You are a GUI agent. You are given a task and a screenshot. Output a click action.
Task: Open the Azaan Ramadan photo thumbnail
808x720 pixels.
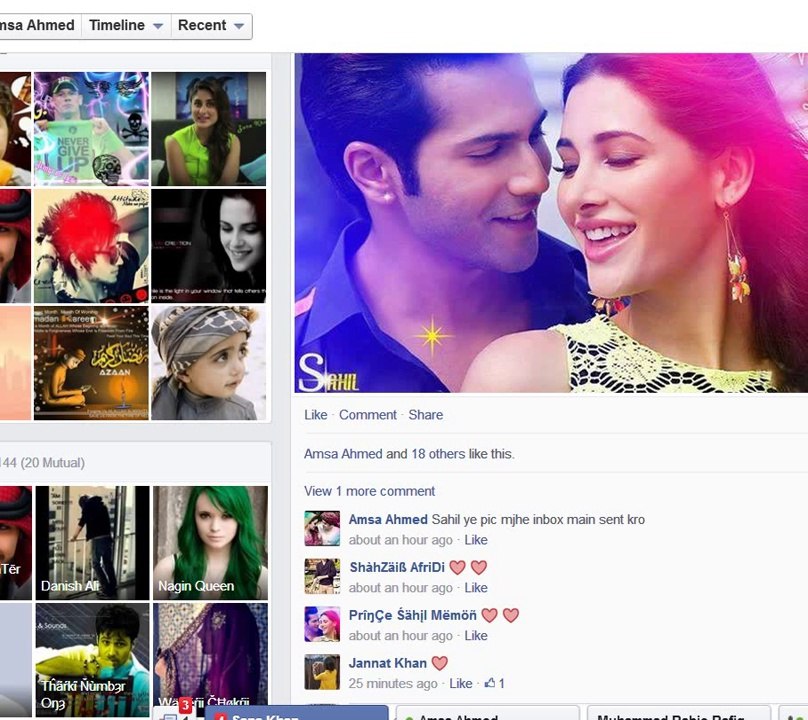click(91, 363)
